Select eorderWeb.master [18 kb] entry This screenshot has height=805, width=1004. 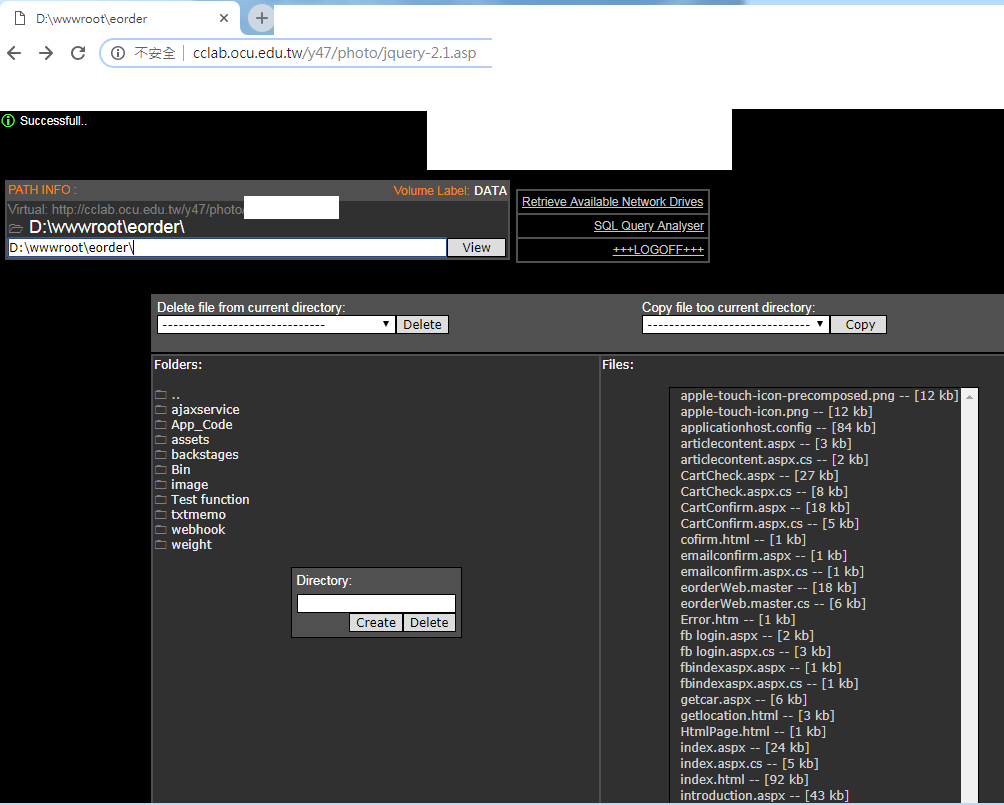pos(768,588)
